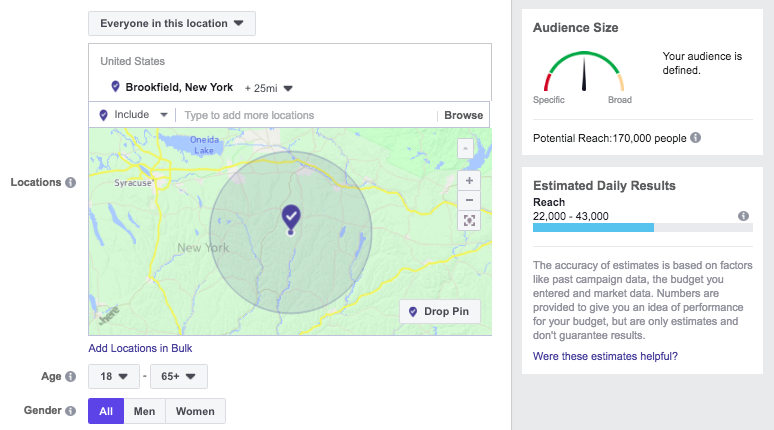Select All genders
The image size is (774, 430).
pos(106,411)
